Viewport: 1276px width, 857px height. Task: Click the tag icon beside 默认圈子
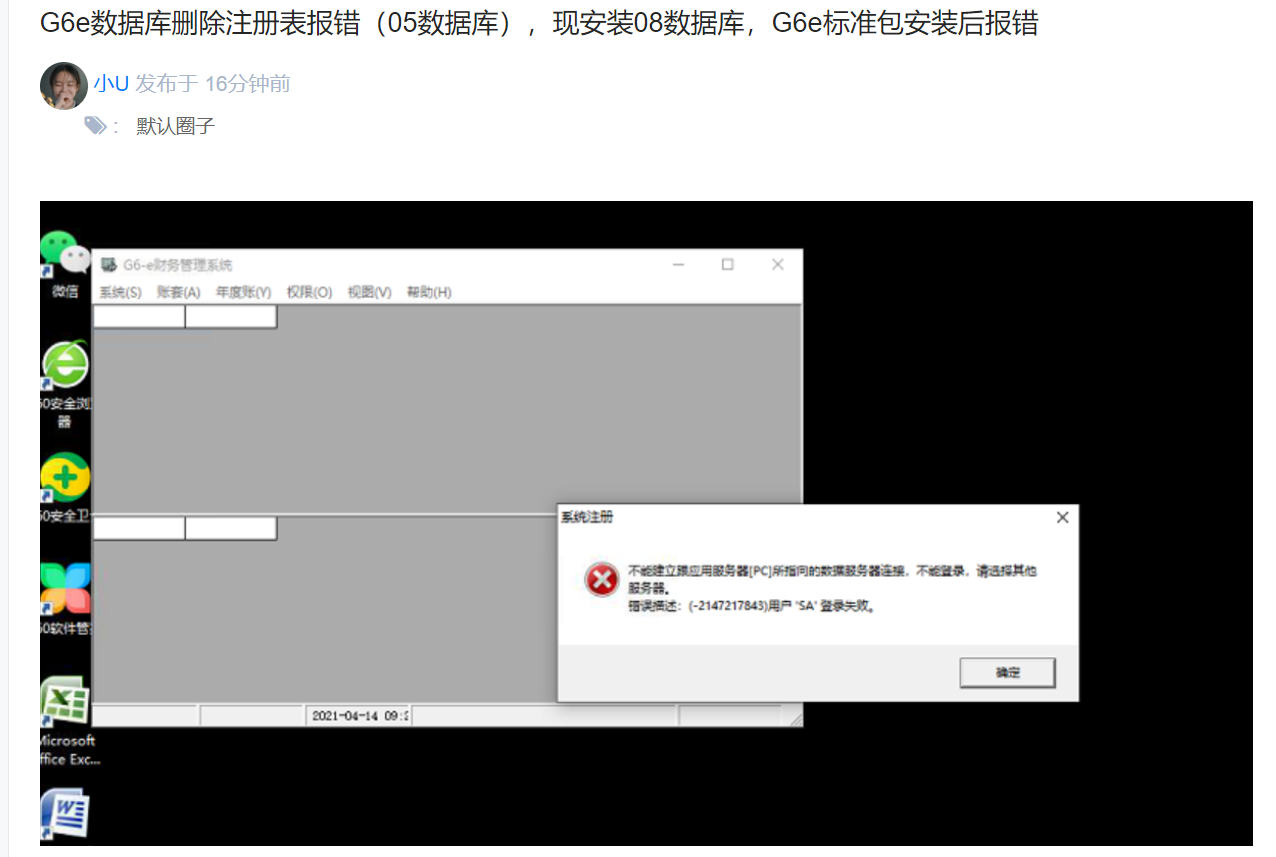click(x=95, y=125)
